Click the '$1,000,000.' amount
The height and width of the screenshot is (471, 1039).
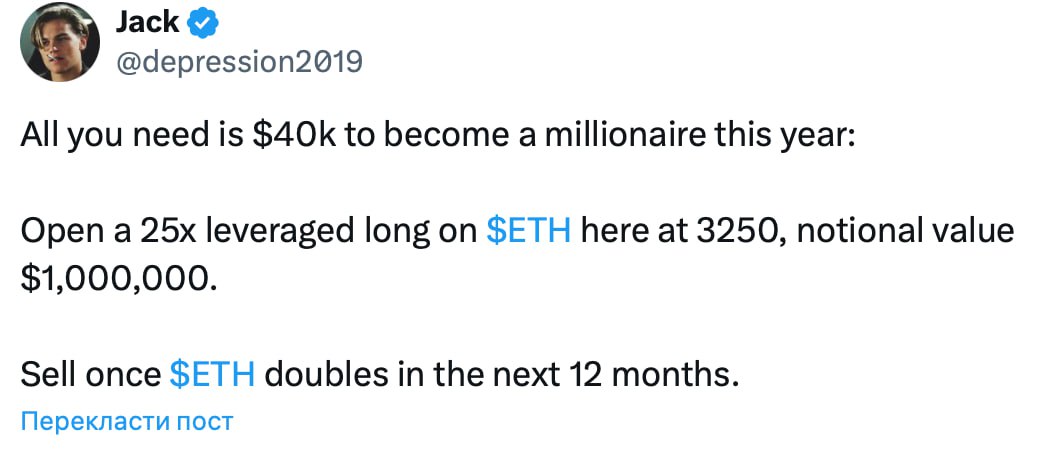click(117, 277)
